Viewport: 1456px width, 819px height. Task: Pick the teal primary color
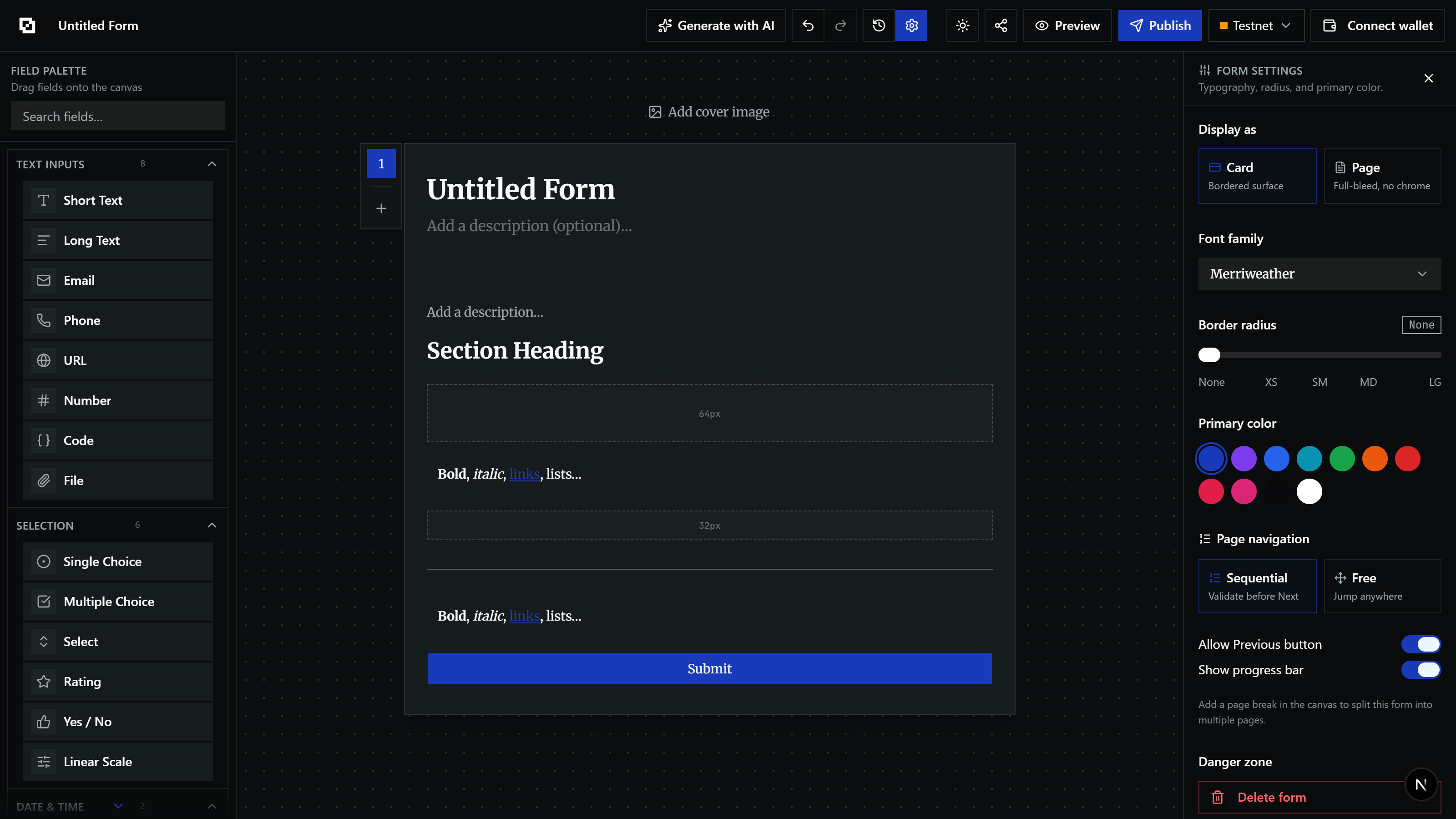[x=1309, y=458]
